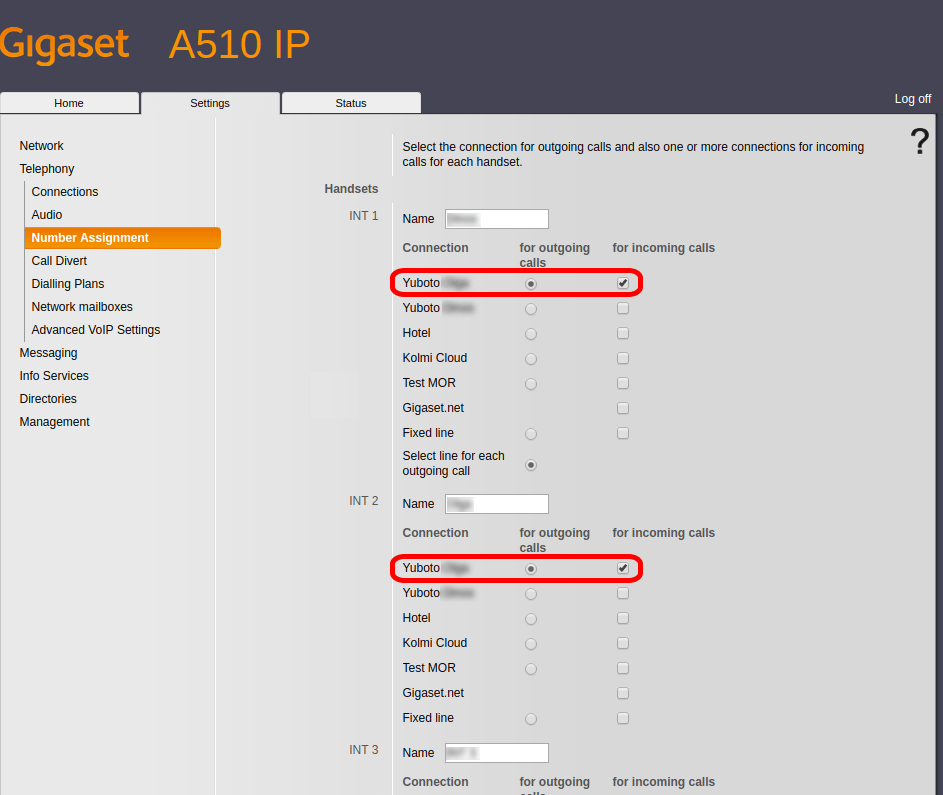Select second Yuboto outgoing radio for INT 1
Screen dimensions: 943x795
530,309
